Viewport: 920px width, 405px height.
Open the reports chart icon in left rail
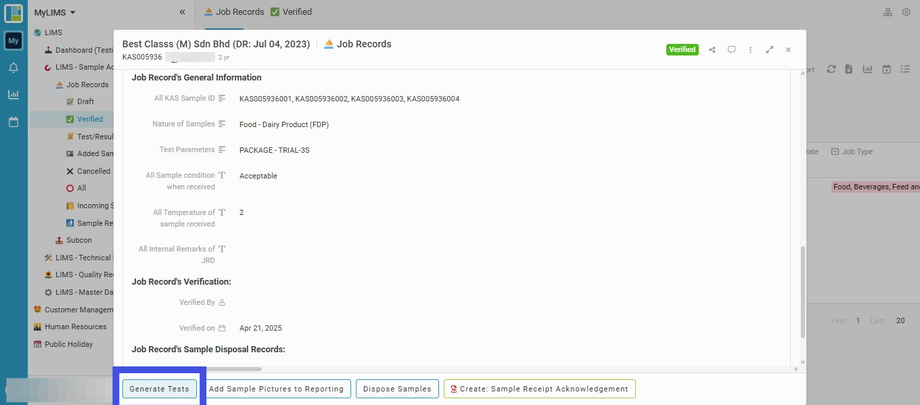tap(13, 94)
